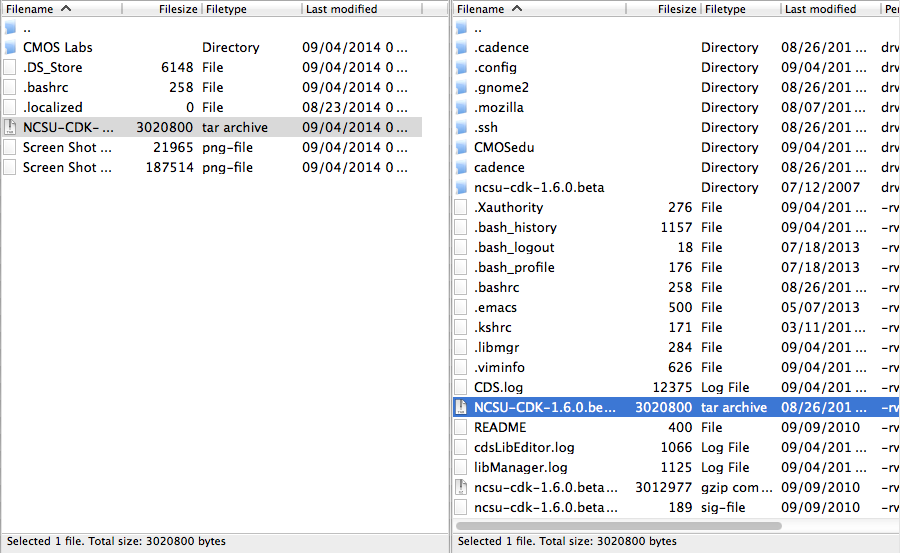Click the ncsu-cdk sig-file icon
Screen dimensions: 900x553
pyautogui.click(x=461, y=507)
